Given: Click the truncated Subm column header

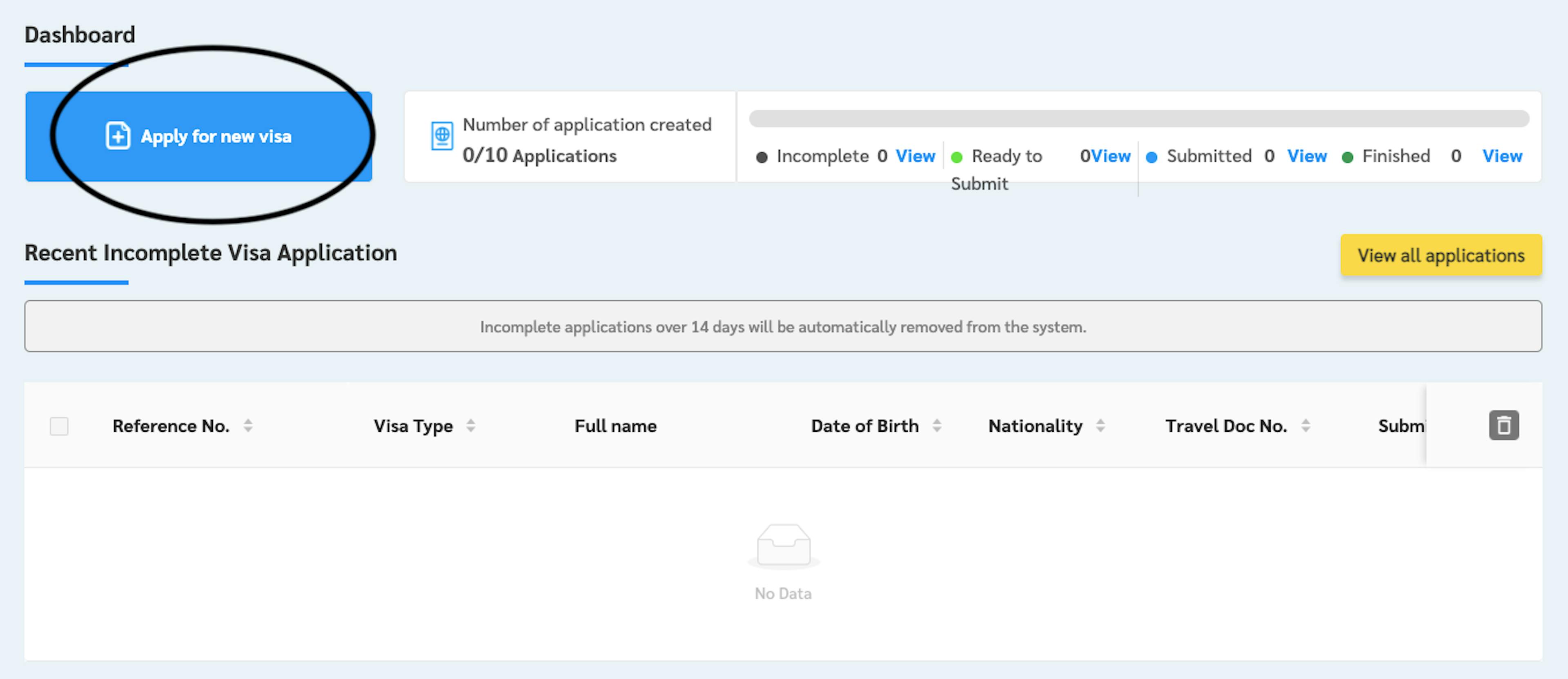Looking at the screenshot, I should [1401, 426].
